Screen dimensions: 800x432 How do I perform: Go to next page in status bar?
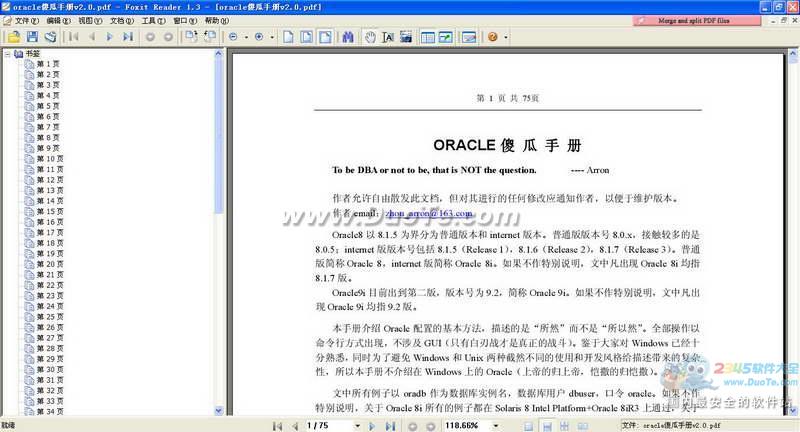pyautogui.click(x=372, y=426)
